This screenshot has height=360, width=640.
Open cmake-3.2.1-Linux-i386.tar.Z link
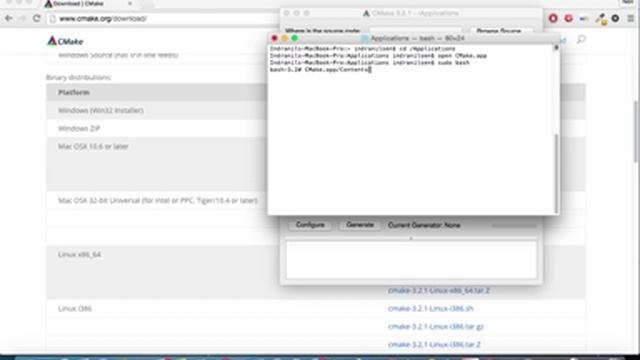point(434,344)
